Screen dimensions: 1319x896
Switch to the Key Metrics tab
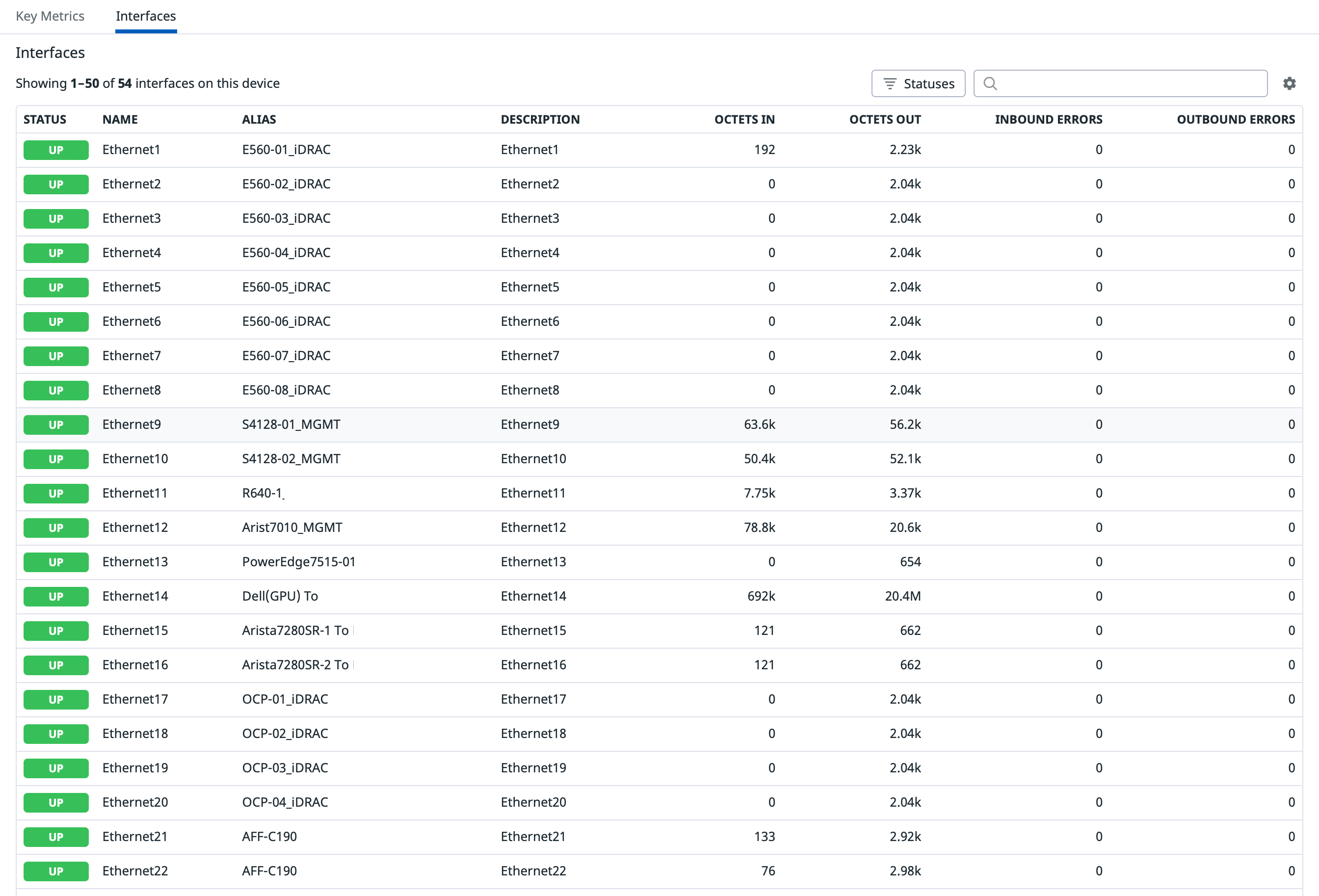[50, 16]
